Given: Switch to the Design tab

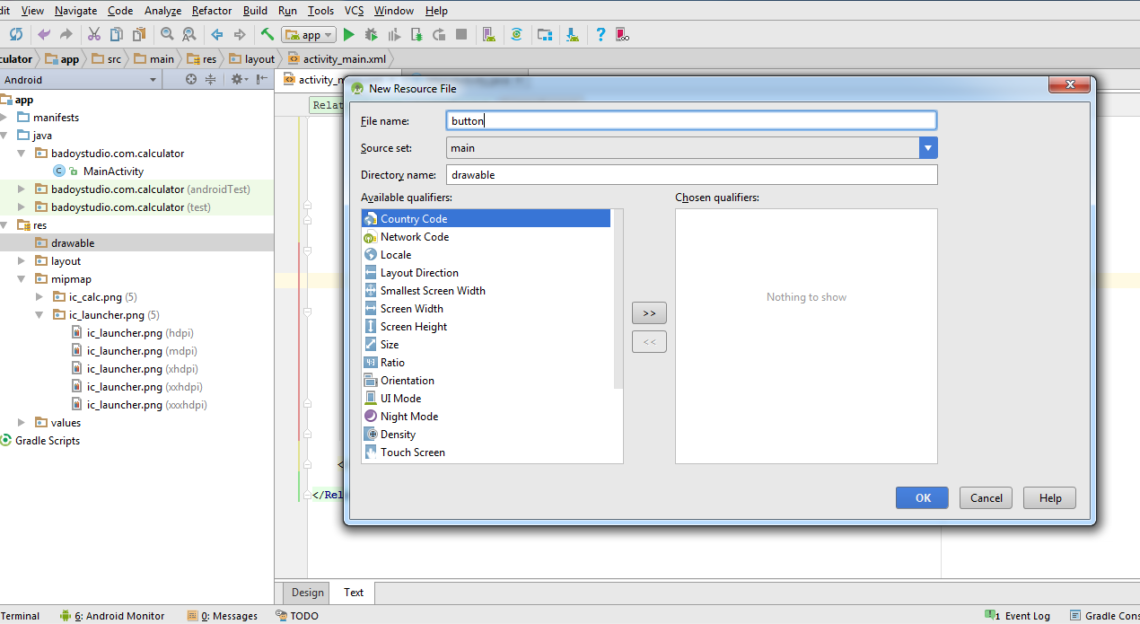Looking at the screenshot, I should (307, 592).
